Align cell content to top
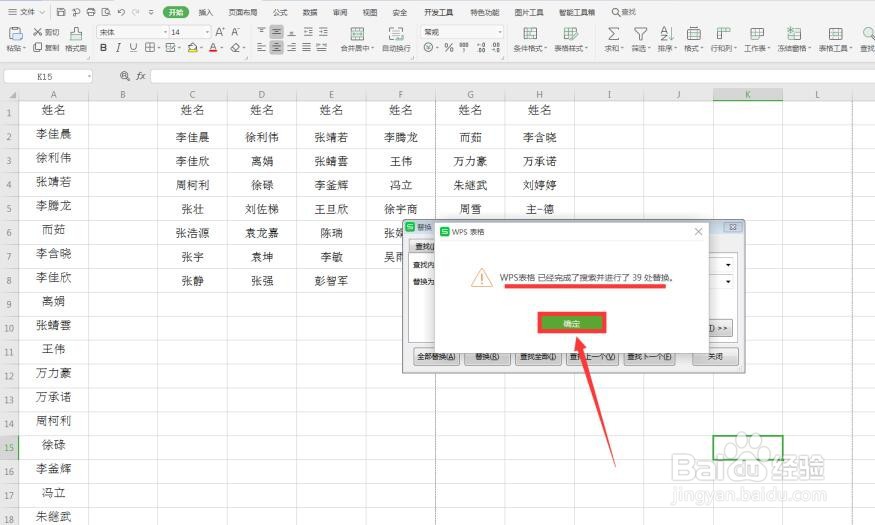 pos(261,32)
